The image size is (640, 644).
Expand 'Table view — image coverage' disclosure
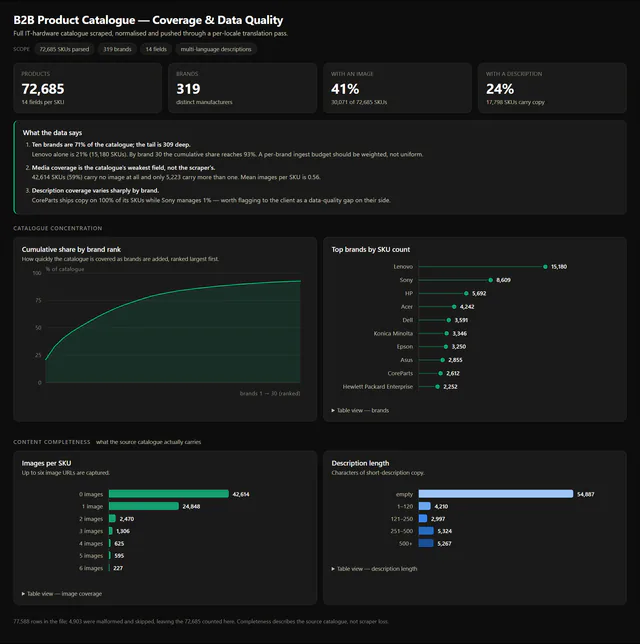(x=62, y=594)
